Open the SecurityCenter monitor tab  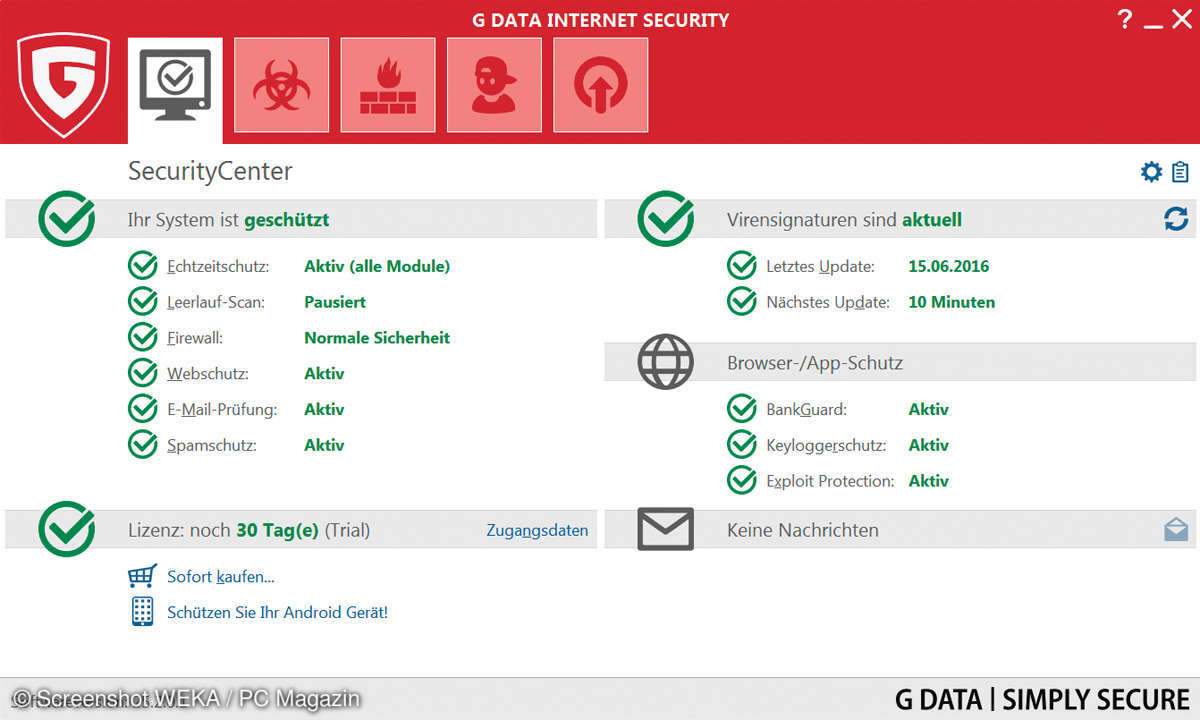[x=175, y=91]
